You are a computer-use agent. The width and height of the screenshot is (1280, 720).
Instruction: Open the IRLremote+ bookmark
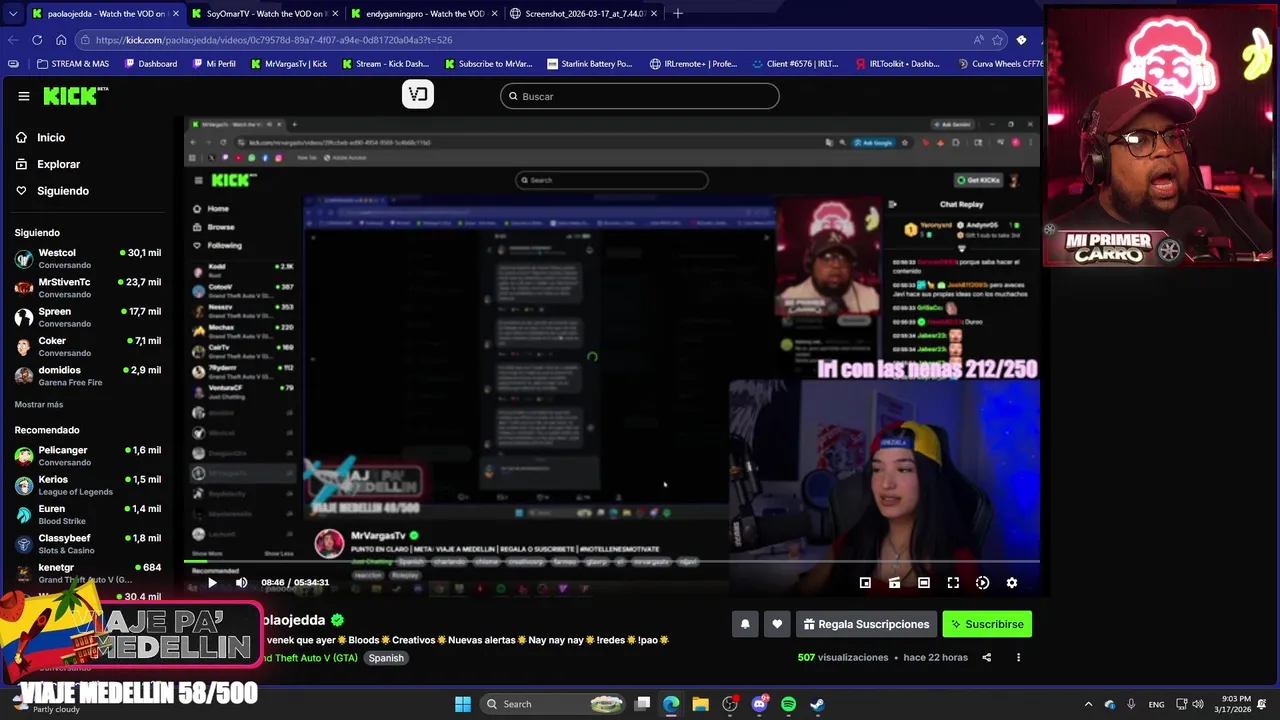694,64
